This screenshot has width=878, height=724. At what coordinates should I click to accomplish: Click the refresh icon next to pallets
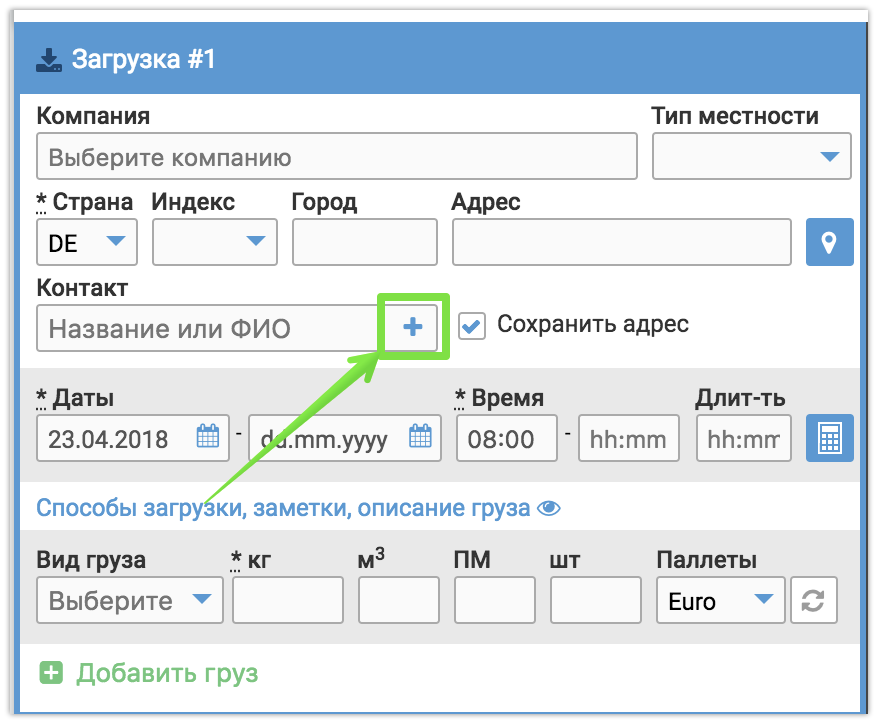[x=813, y=600]
